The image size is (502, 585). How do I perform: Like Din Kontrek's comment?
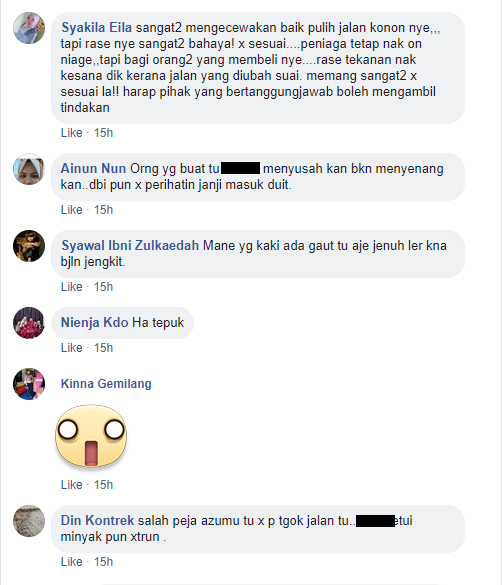point(72,562)
